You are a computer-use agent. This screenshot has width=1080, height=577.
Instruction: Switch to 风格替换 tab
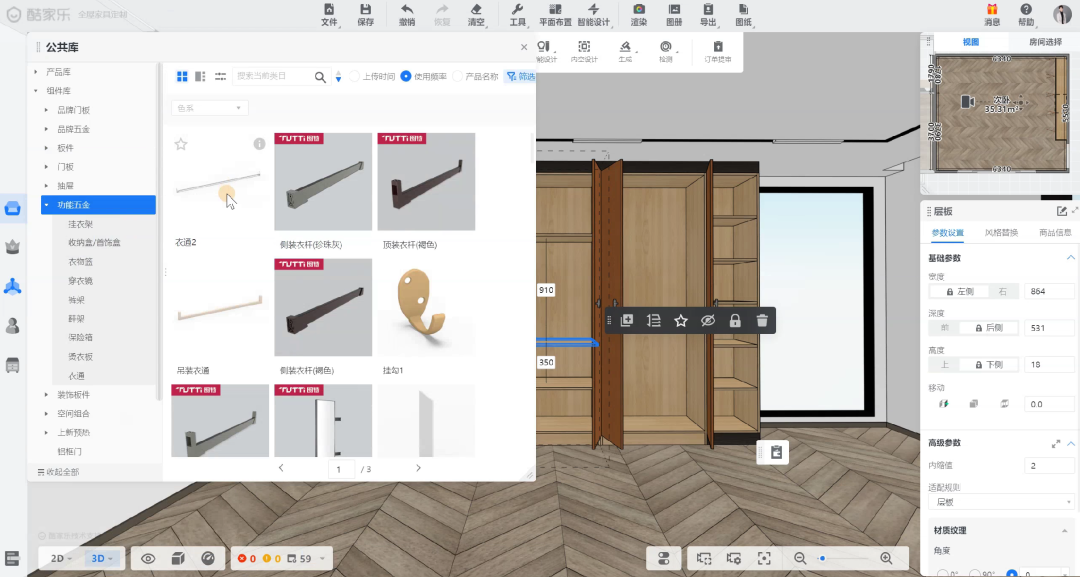click(x=1001, y=233)
